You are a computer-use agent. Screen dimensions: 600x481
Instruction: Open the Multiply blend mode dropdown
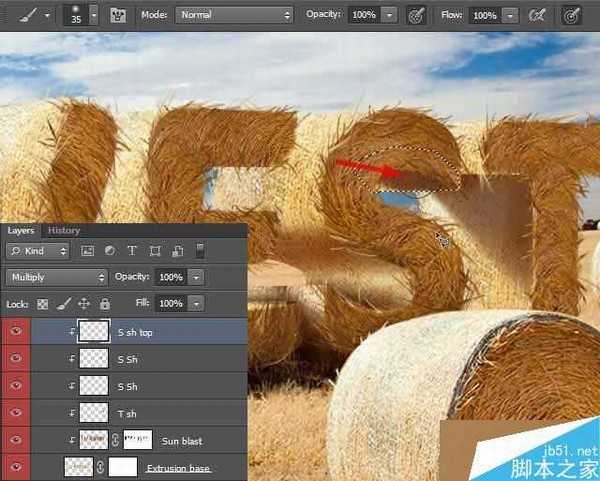[x=56, y=277]
